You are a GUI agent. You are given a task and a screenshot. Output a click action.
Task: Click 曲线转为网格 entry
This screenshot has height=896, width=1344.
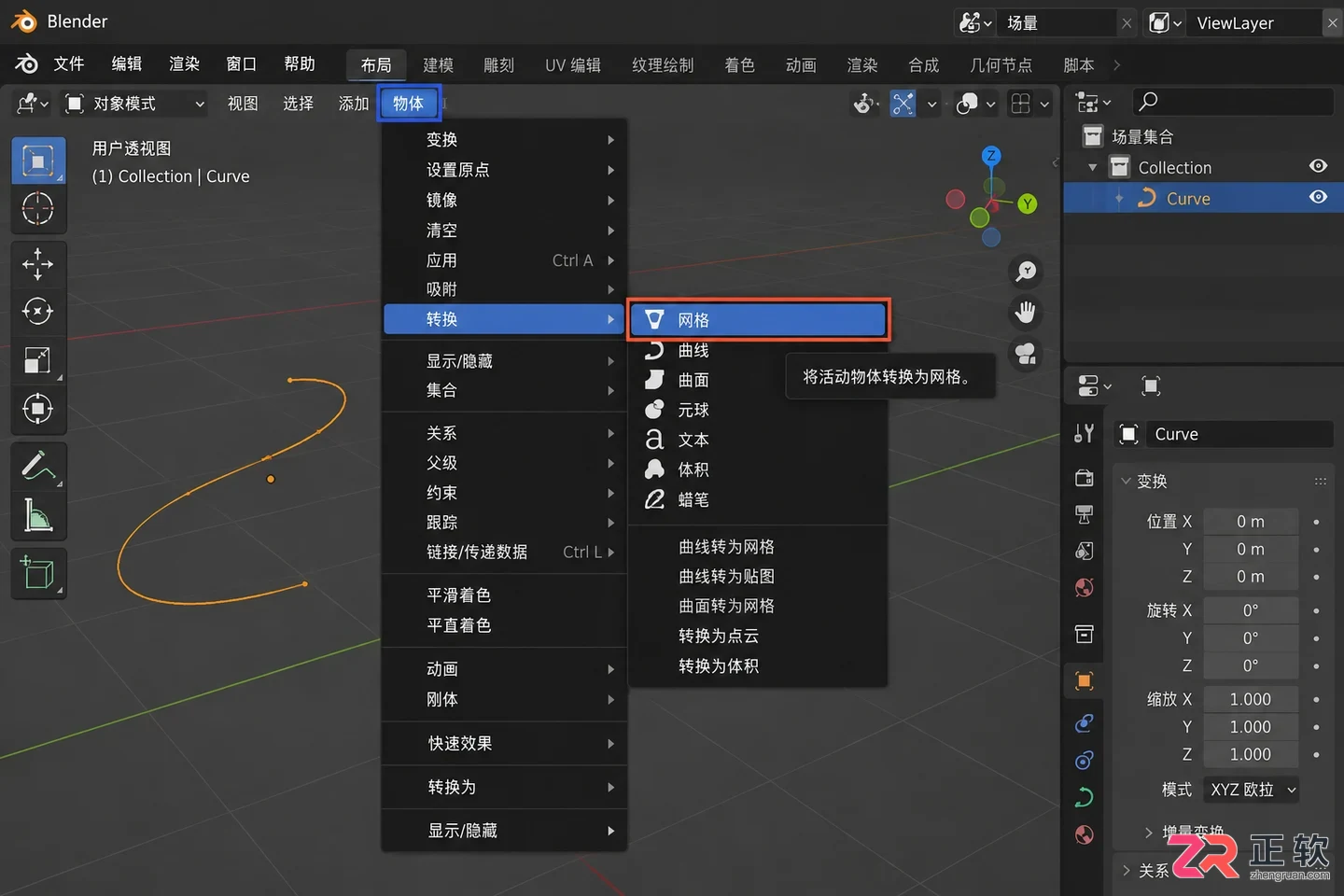click(758, 546)
